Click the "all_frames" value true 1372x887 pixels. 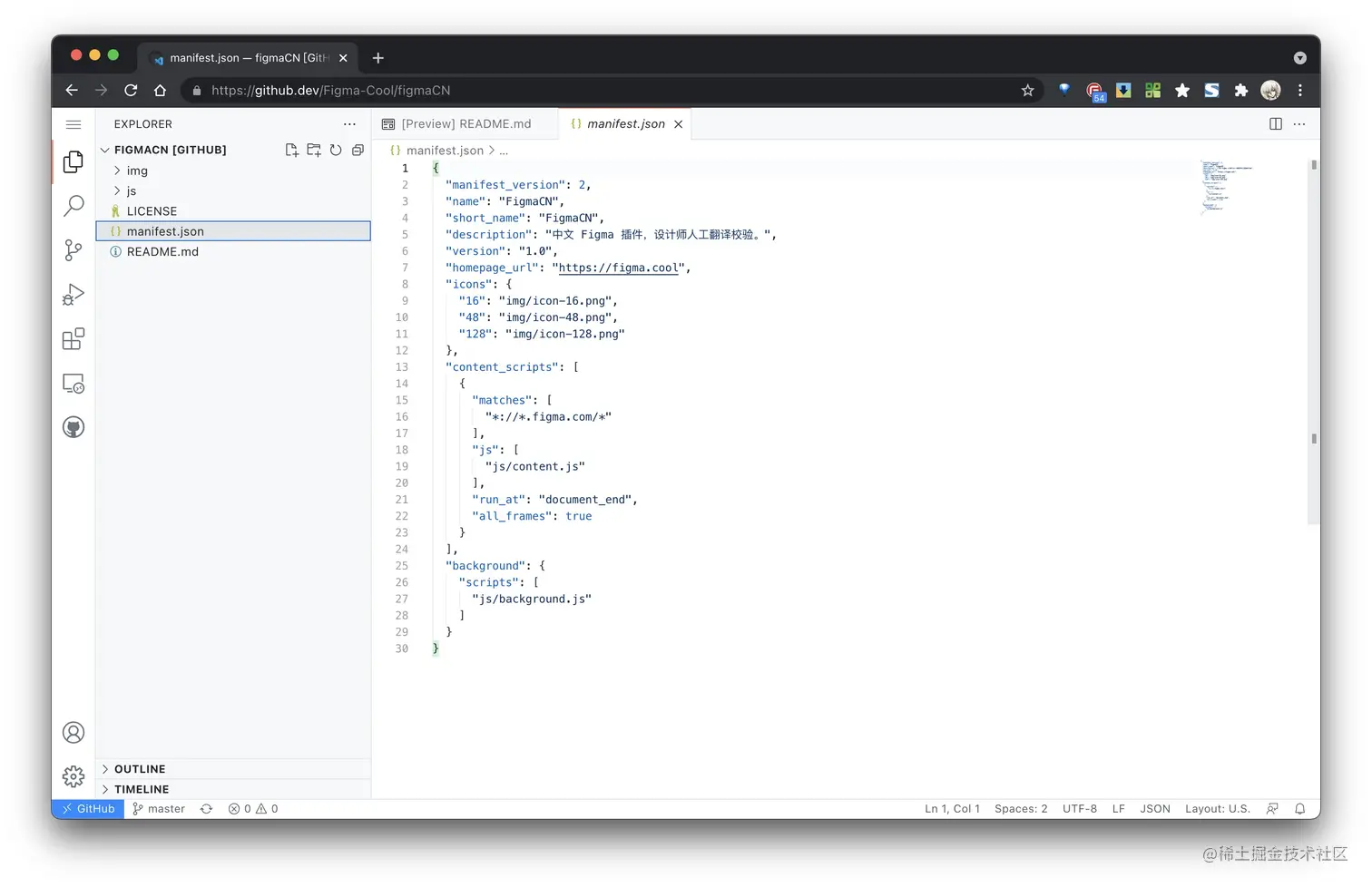pyautogui.click(x=578, y=516)
